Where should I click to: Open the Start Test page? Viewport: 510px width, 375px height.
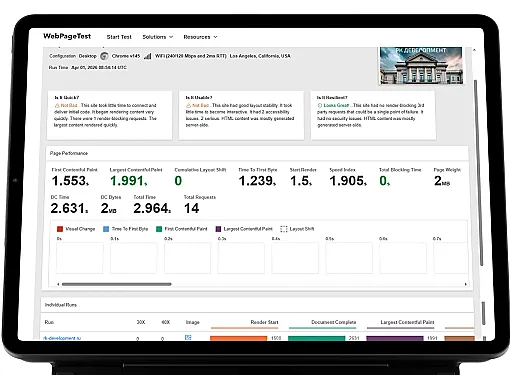119,37
